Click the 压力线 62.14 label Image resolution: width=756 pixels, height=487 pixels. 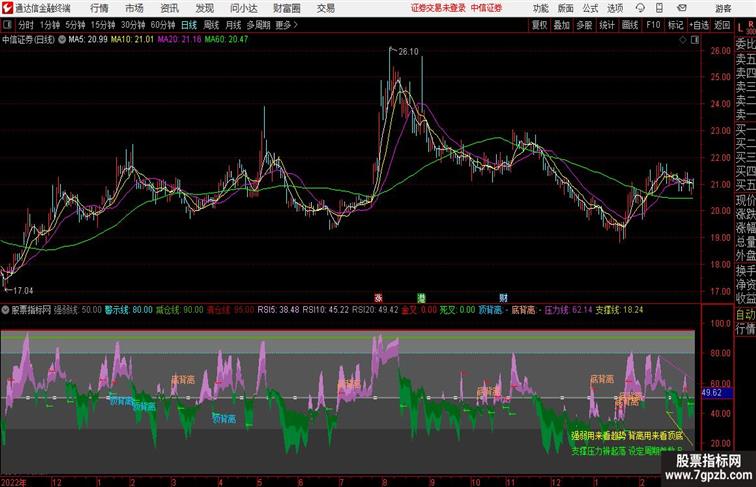click(568, 310)
